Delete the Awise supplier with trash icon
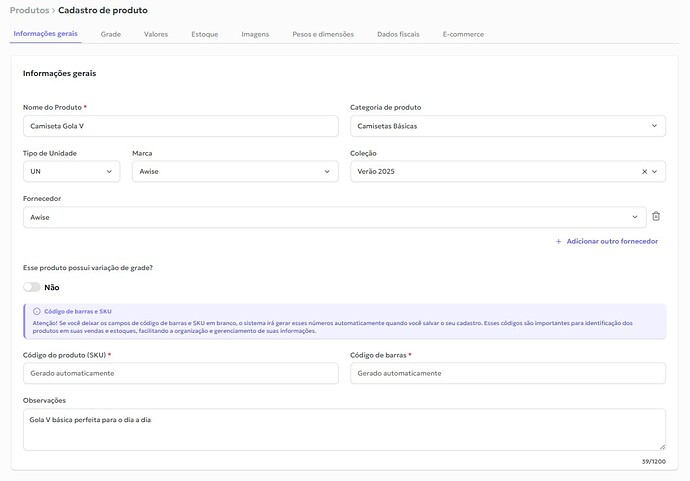This screenshot has width=690, height=481. coord(656,216)
